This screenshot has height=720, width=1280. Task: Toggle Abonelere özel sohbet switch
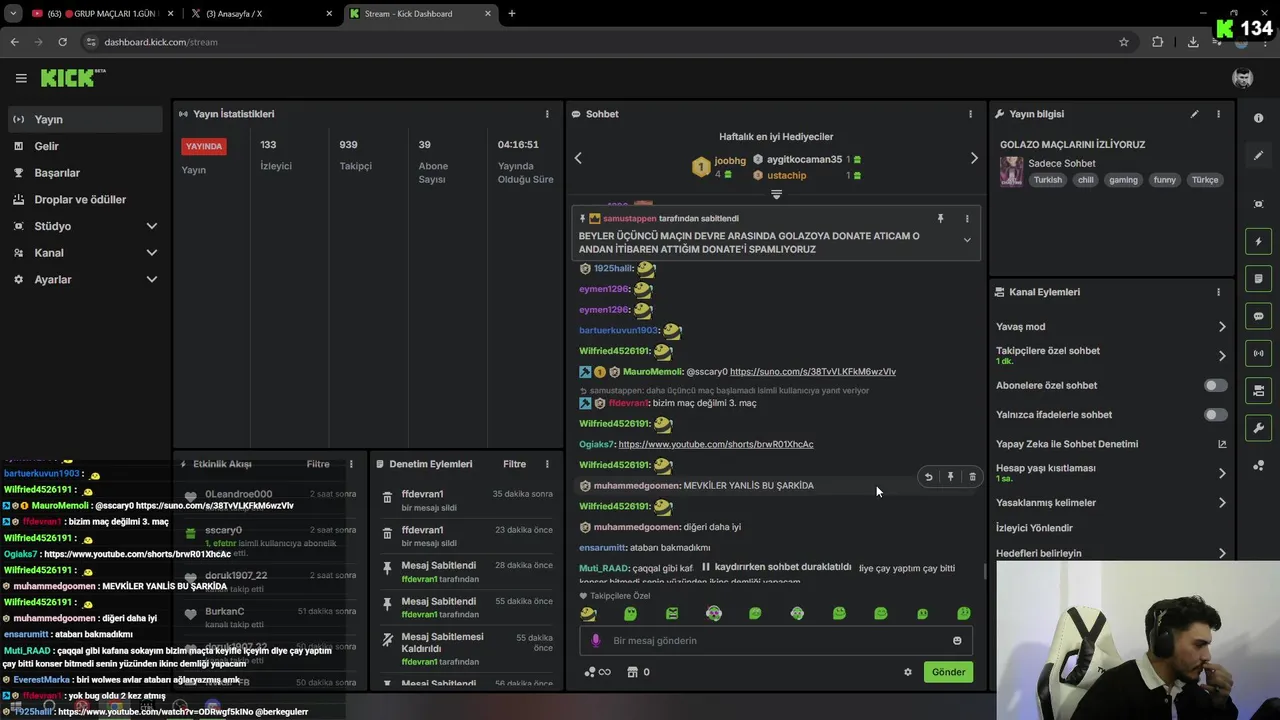coord(1215,385)
